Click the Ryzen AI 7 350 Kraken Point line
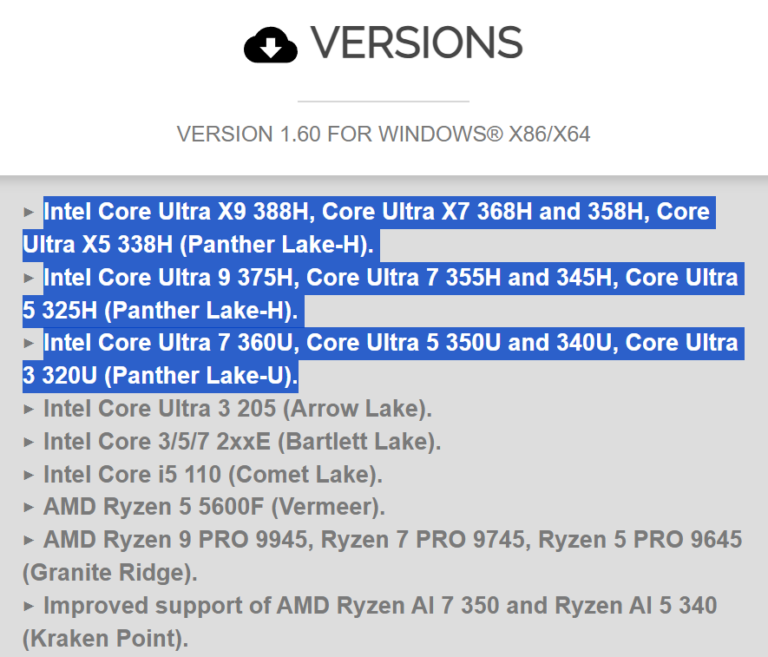768x657 pixels. 380,606
